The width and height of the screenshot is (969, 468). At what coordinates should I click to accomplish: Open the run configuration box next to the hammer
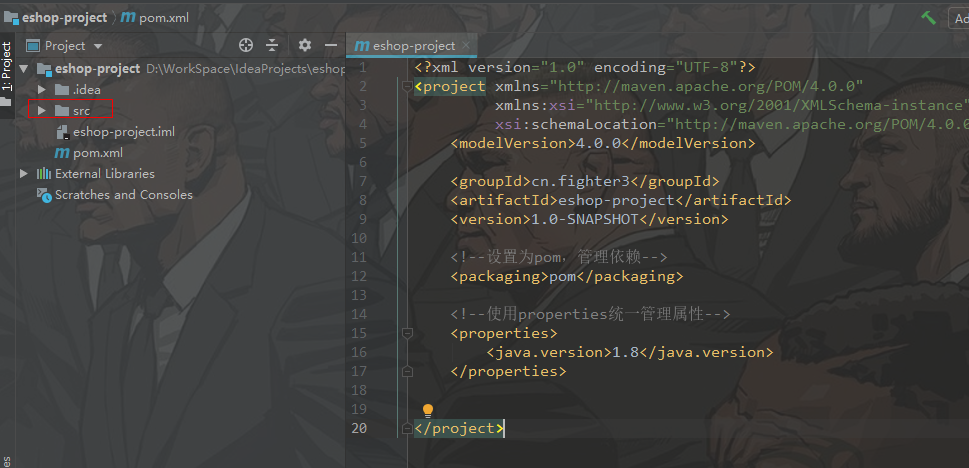[x=958, y=18]
